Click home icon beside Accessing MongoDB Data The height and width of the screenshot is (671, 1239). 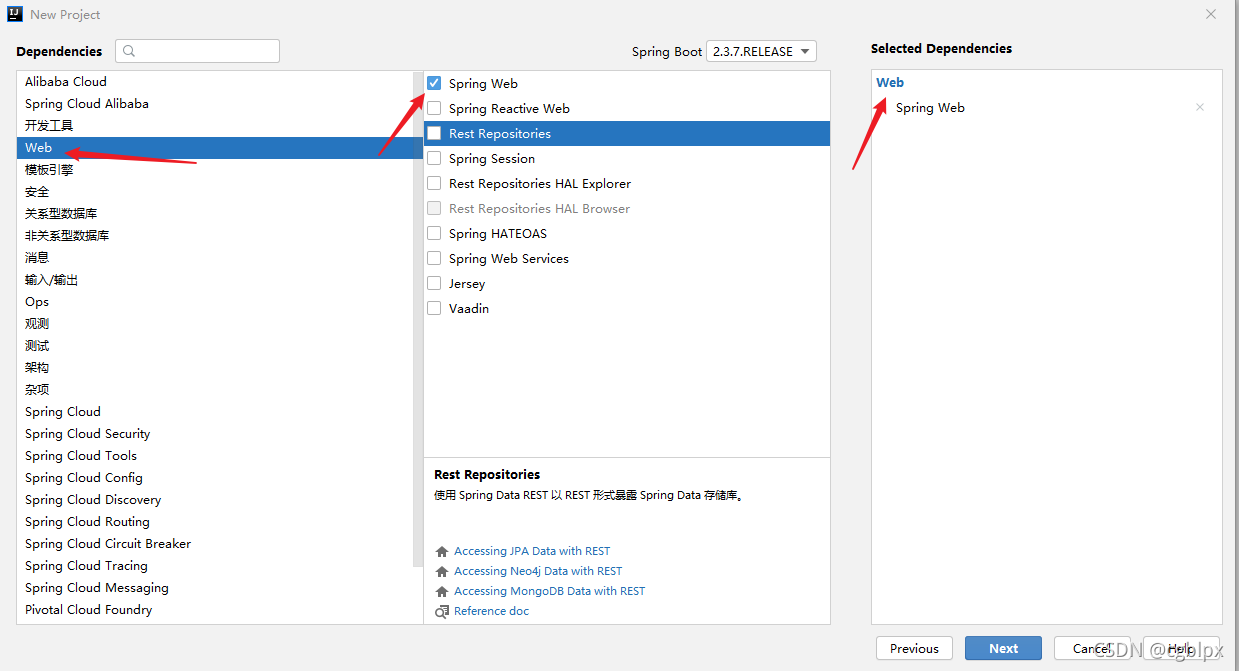click(x=442, y=591)
